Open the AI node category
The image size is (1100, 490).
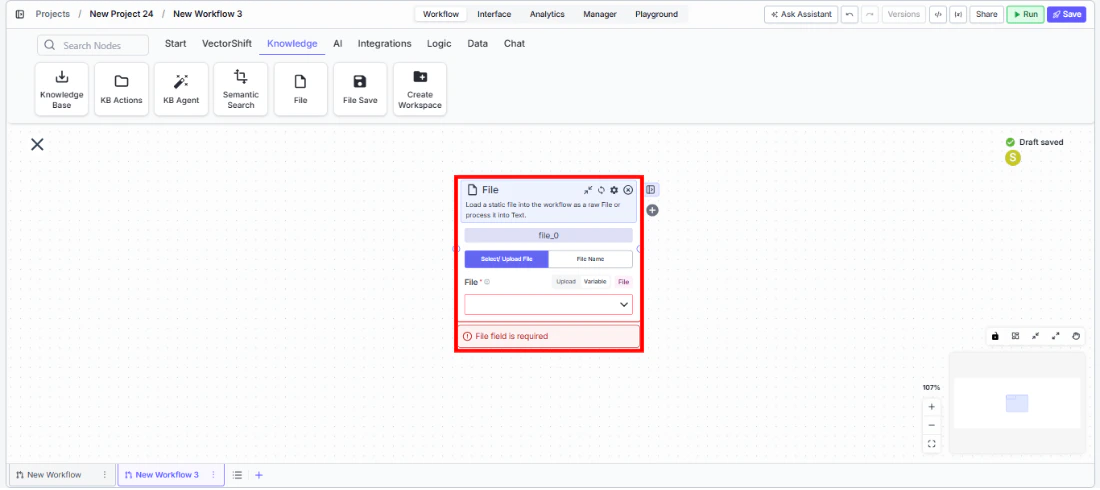(x=337, y=44)
